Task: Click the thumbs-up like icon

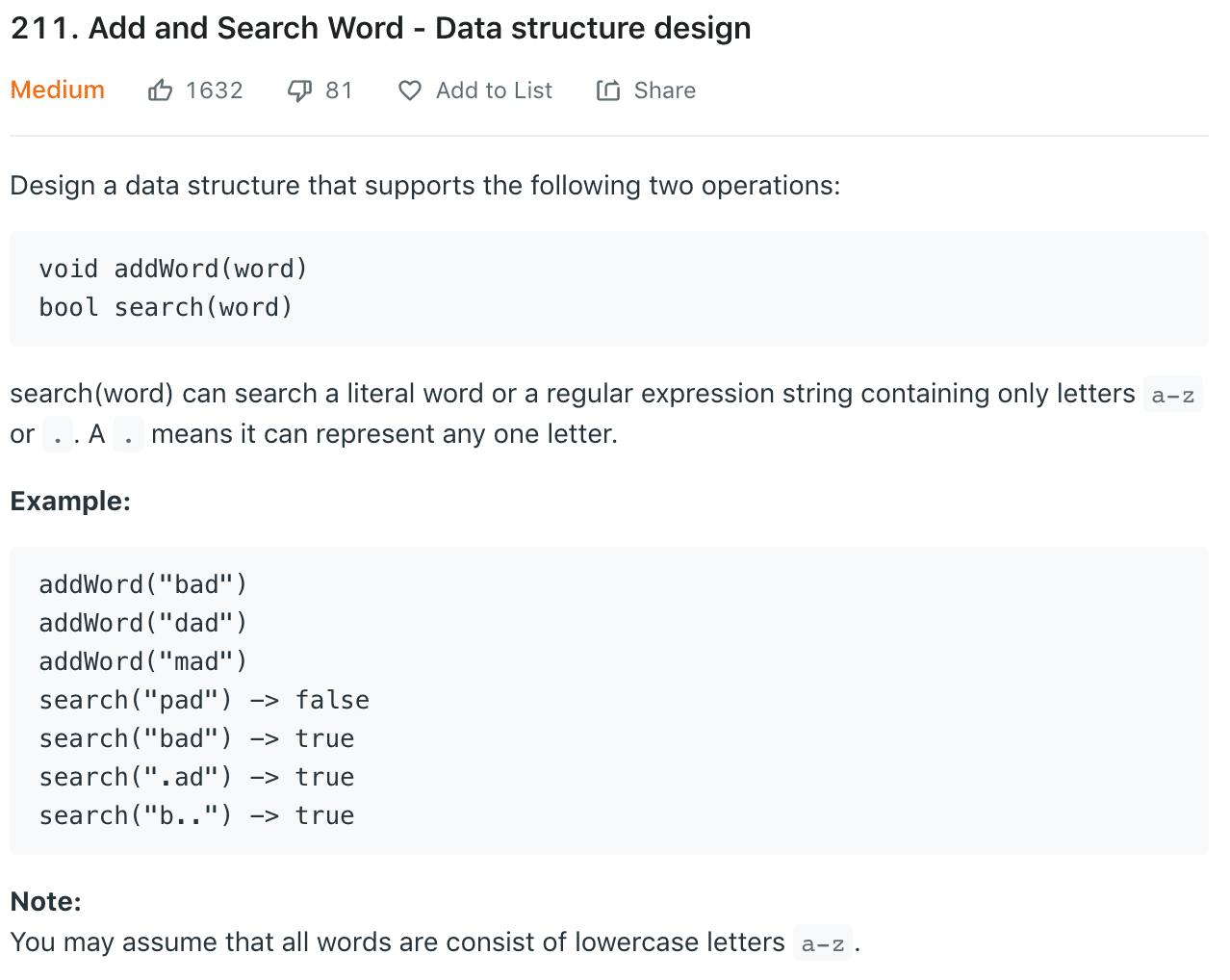Action: click(x=161, y=90)
